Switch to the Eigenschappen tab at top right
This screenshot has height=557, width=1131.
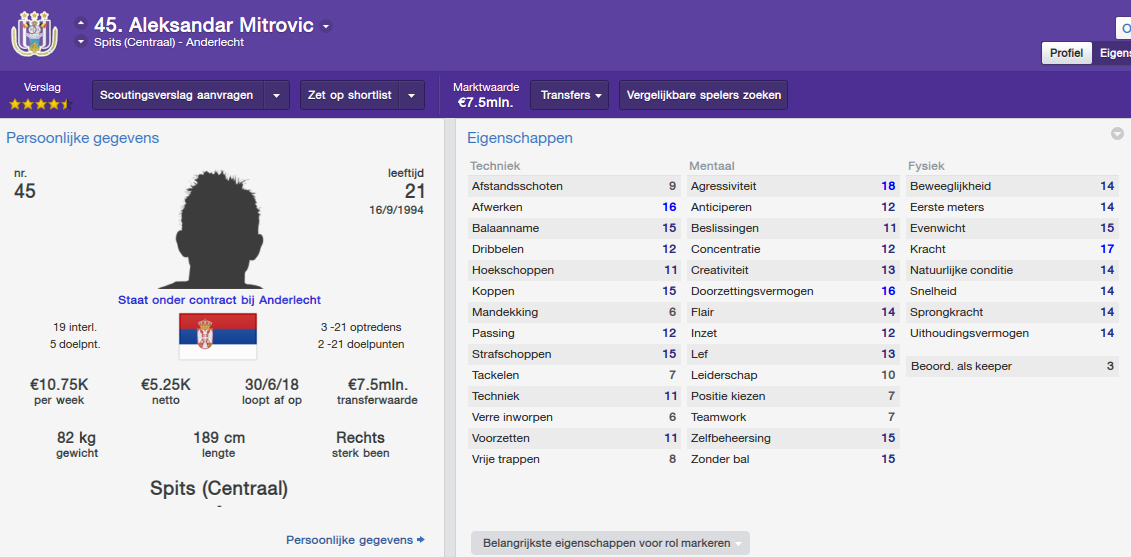[x=1113, y=53]
